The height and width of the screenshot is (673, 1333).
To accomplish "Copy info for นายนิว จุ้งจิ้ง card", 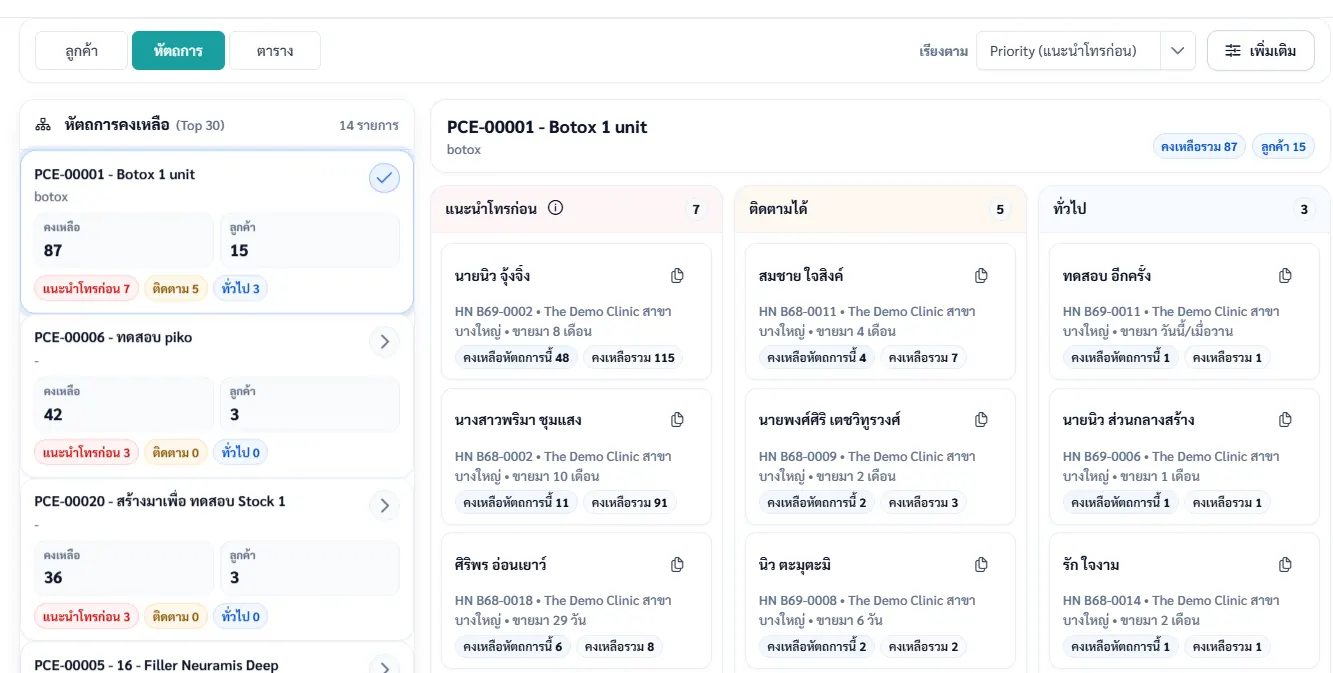I will 677,276.
